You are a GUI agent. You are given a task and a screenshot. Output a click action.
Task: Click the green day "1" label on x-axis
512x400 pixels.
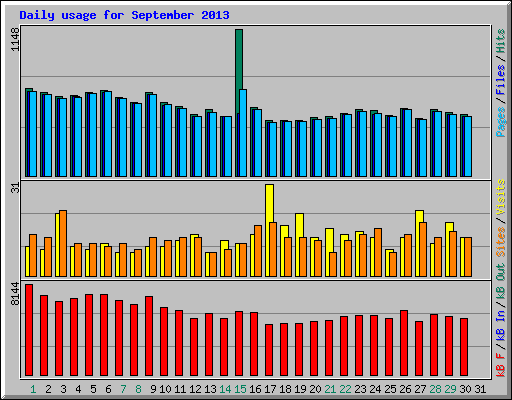pyautogui.click(x=33, y=389)
